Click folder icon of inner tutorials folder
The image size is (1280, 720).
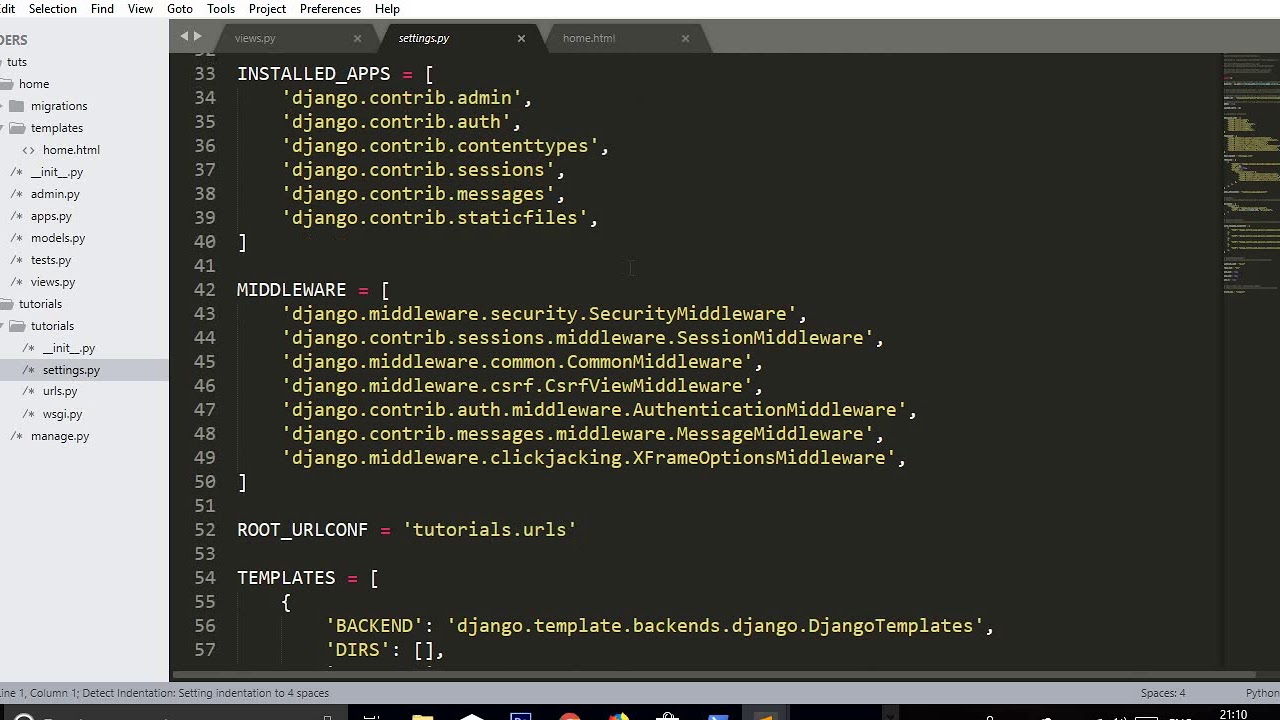coord(16,326)
